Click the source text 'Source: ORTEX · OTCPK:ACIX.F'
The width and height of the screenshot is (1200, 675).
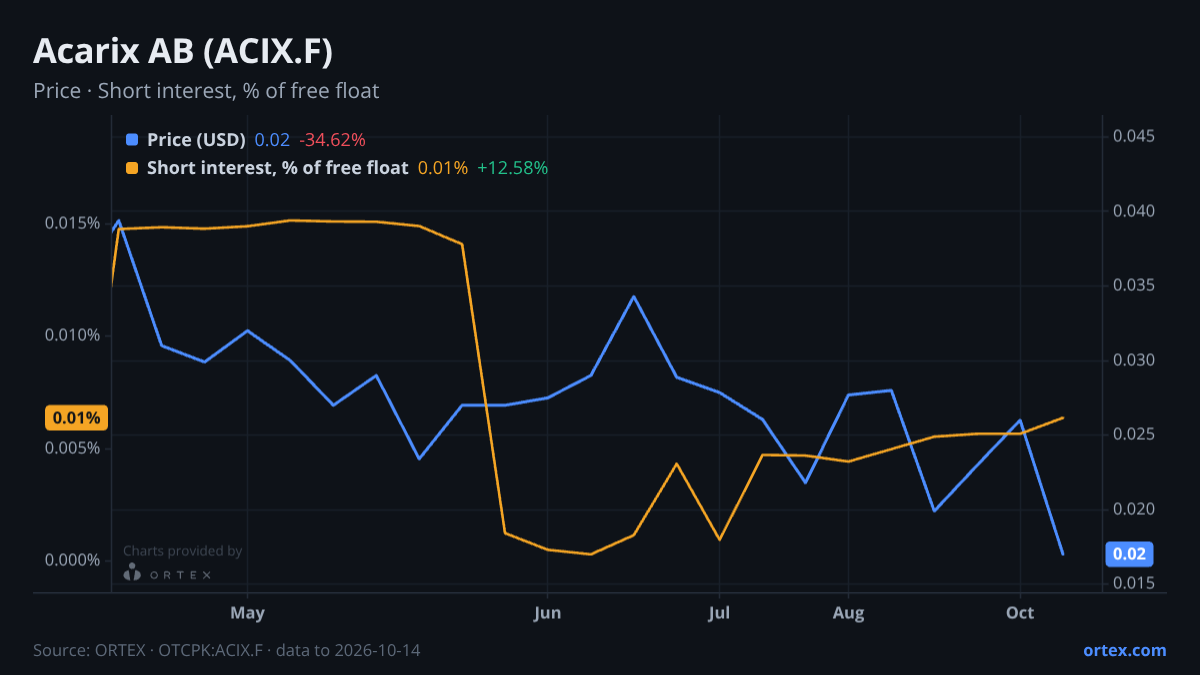(148, 650)
